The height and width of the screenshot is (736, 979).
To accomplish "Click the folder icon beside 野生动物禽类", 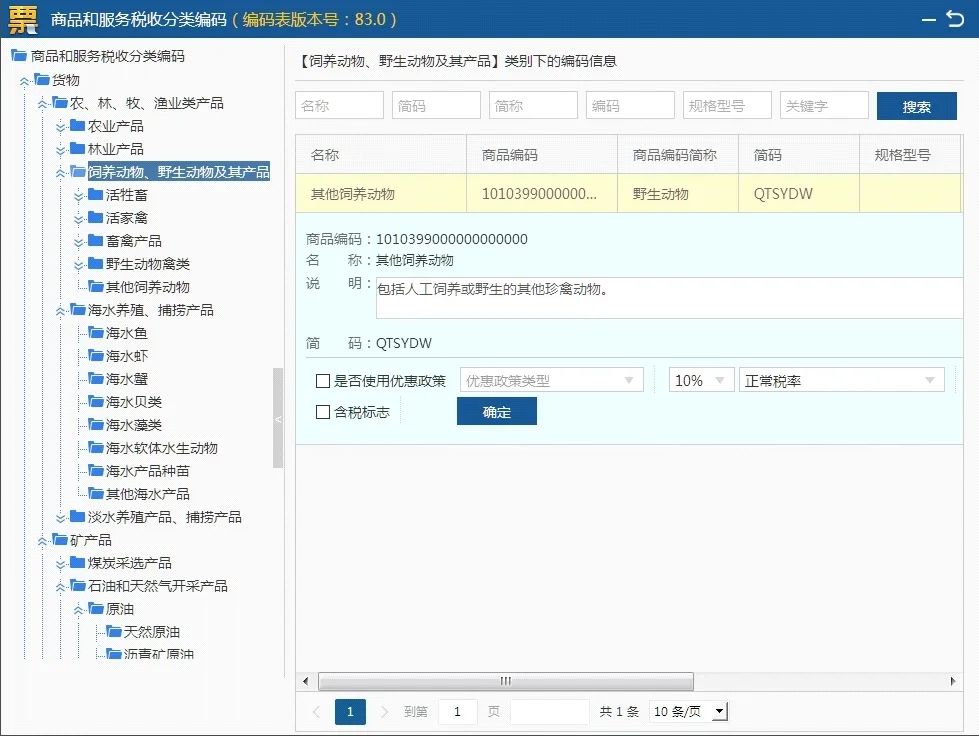I will (96, 263).
